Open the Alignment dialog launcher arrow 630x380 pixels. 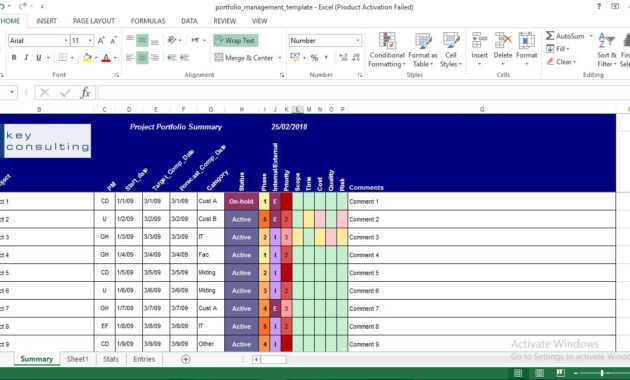pos(282,75)
